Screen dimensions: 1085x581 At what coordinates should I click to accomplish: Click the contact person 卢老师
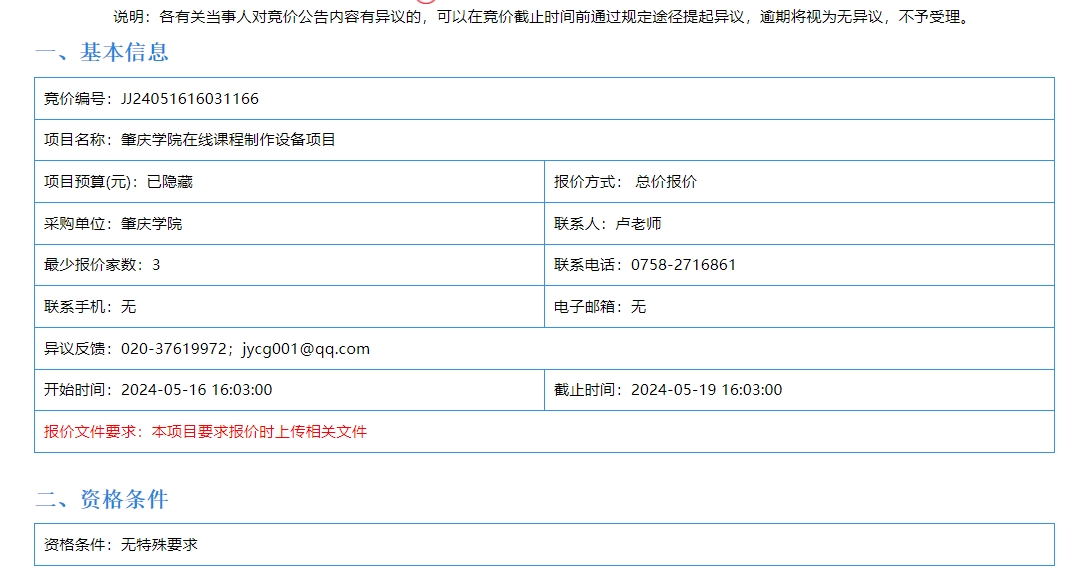pos(637,224)
